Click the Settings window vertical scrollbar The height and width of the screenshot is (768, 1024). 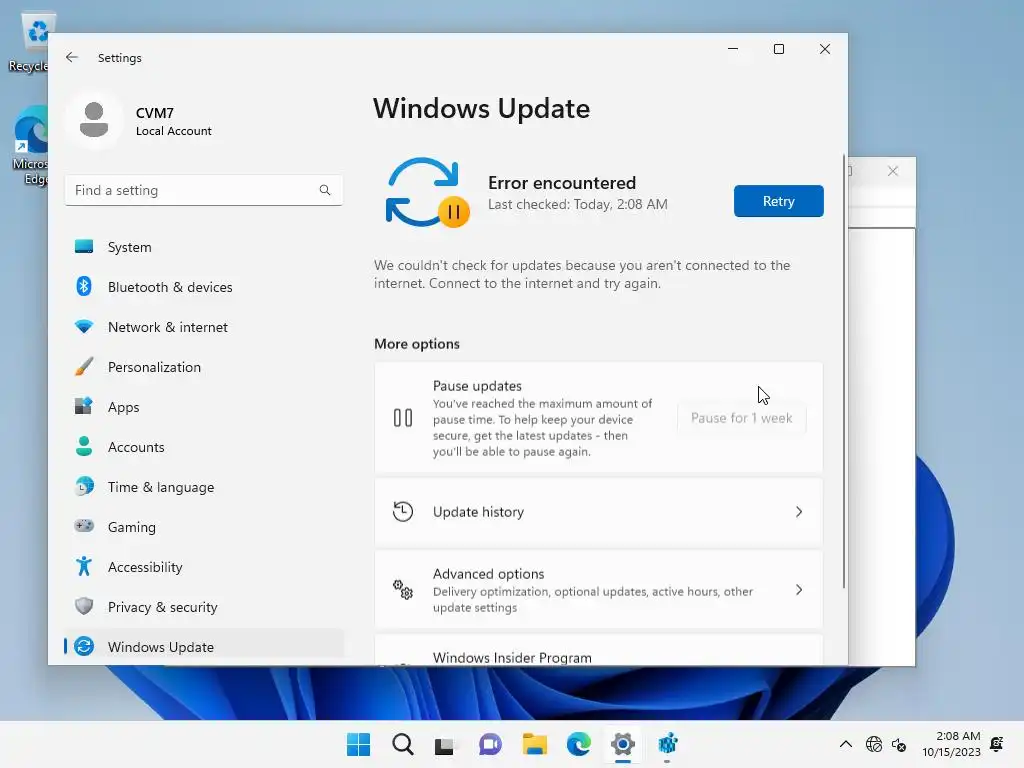coord(844,371)
